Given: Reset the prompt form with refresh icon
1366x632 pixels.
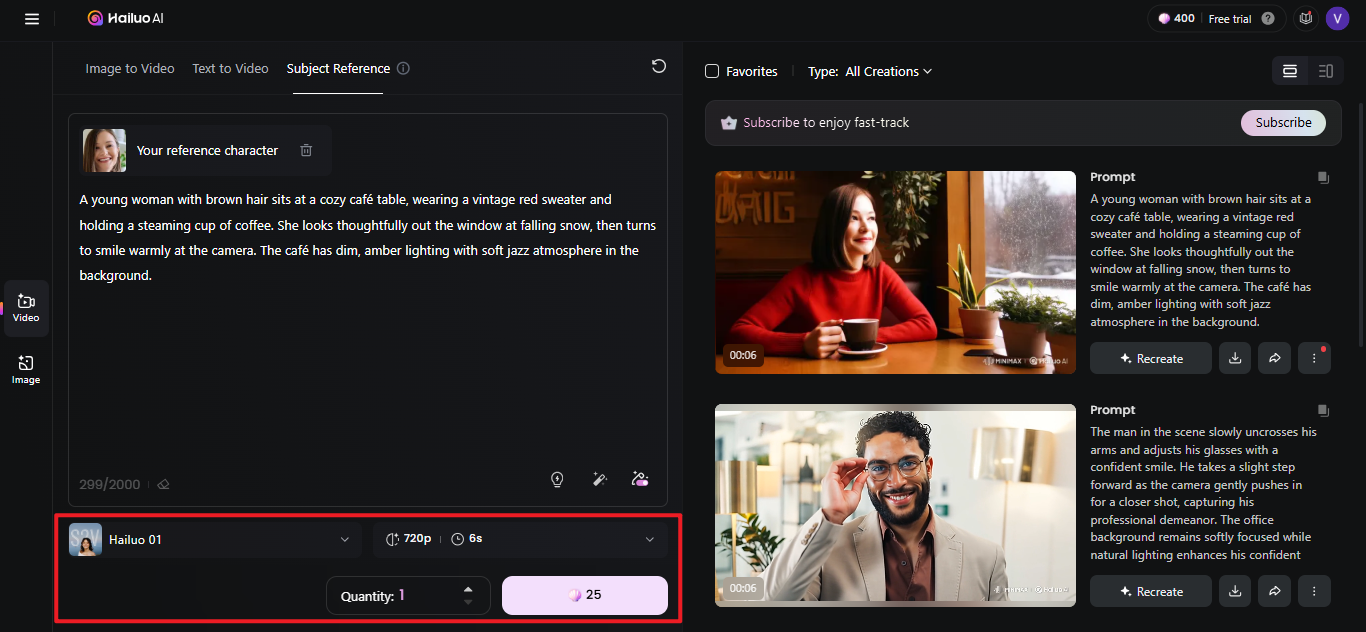Looking at the screenshot, I should click(x=658, y=66).
